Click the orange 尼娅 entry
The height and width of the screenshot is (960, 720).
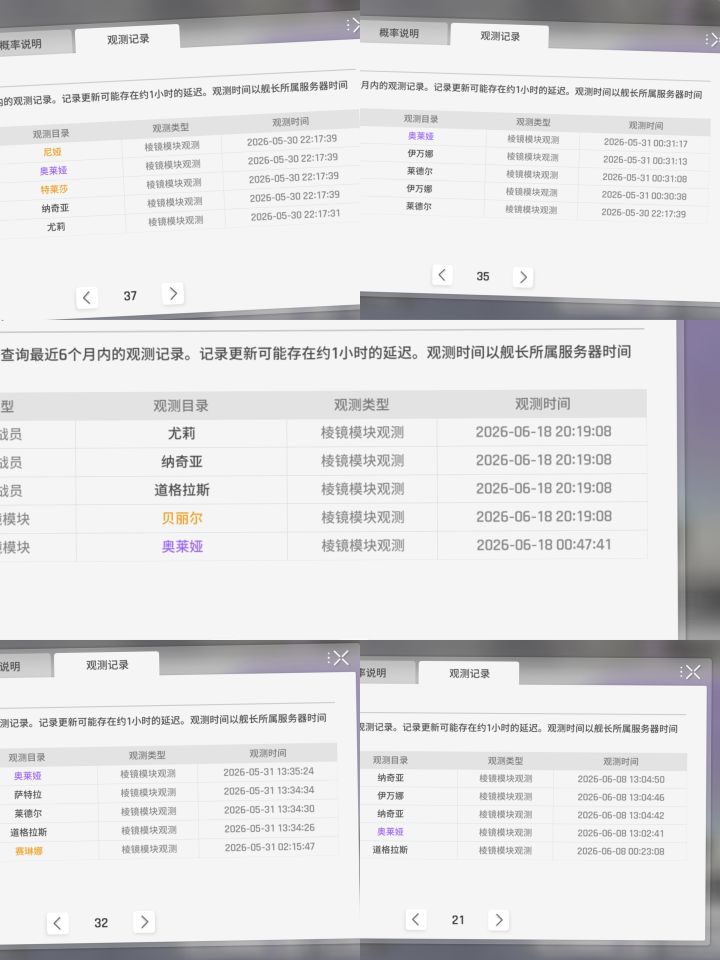pyautogui.click(x=52, y=152)
